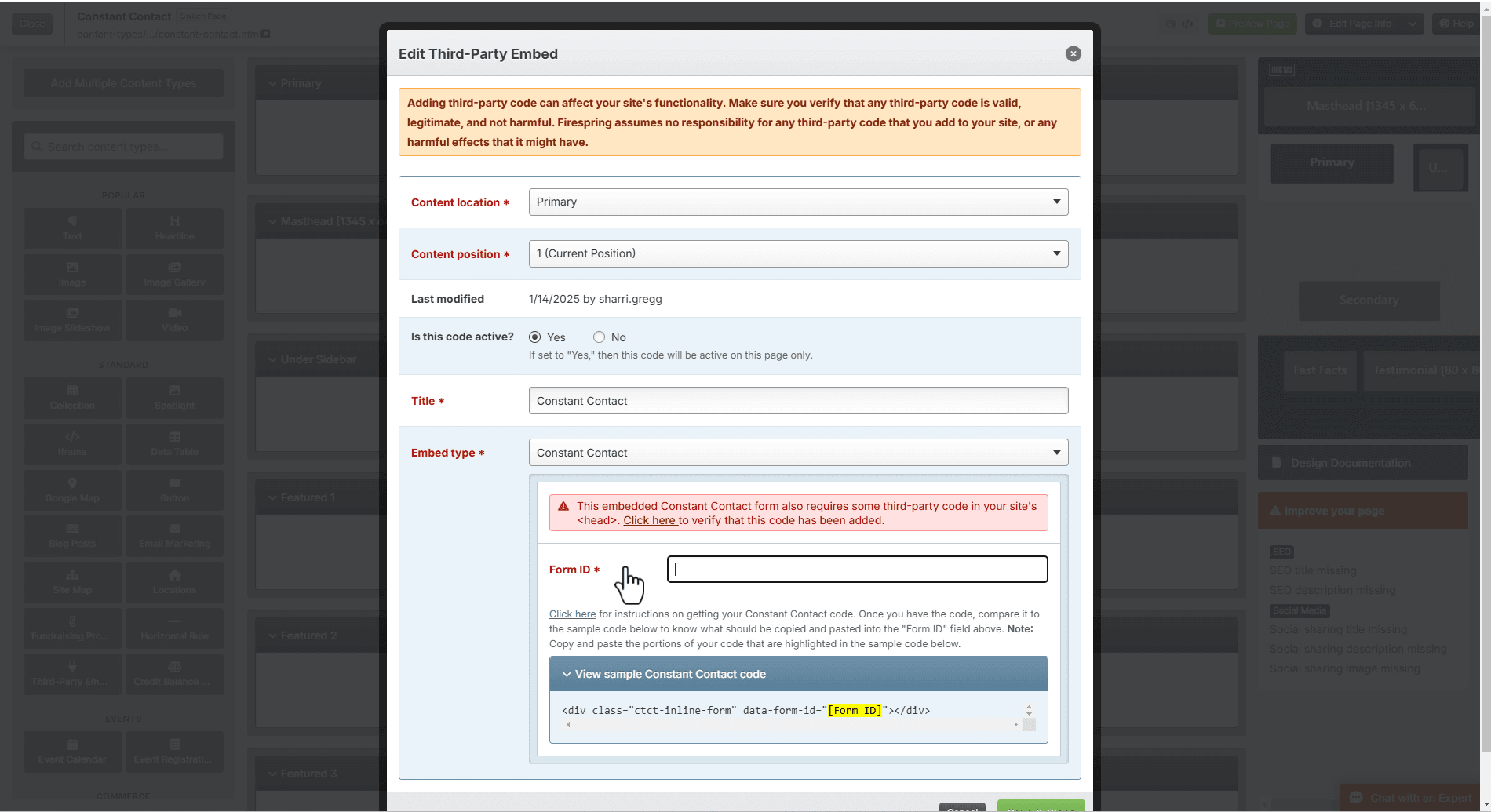Toggle the hidden-eye visibility icon in top bar
This screenshot has height=812, width=1491.
(1170, 24)
